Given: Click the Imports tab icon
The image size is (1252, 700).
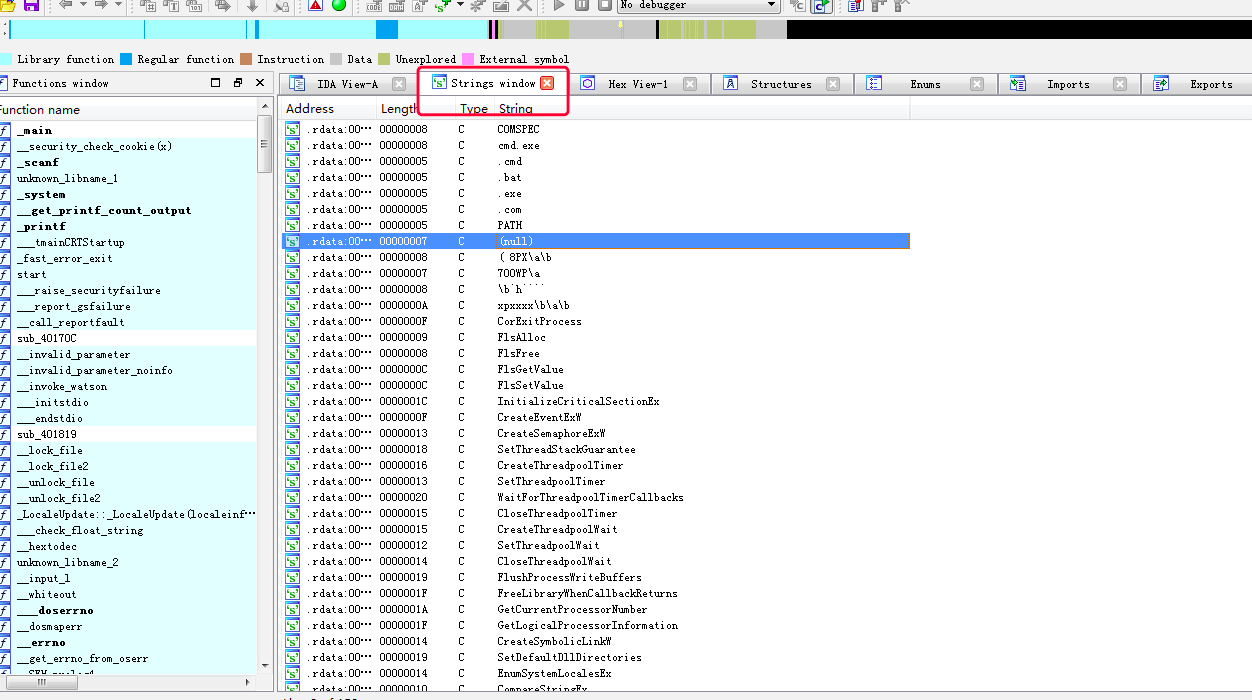Looking at the screenshot, I should 1018,84.
